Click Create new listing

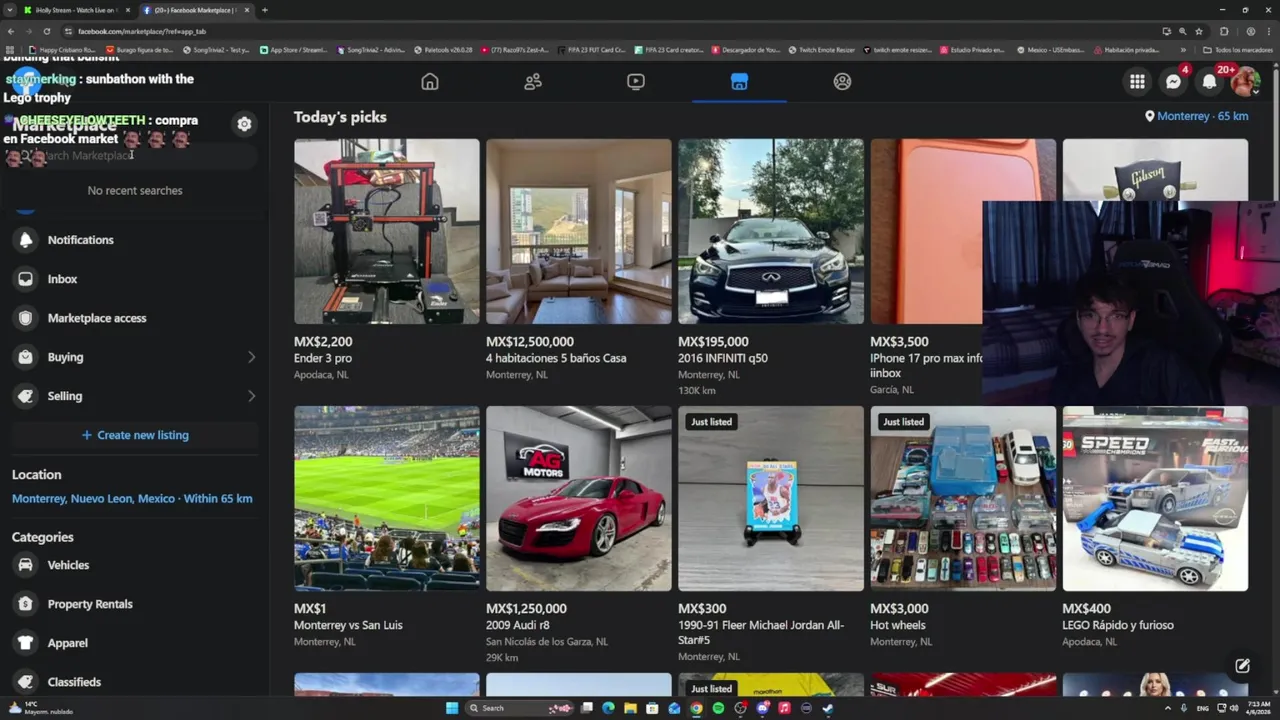[x=135, y=435]
